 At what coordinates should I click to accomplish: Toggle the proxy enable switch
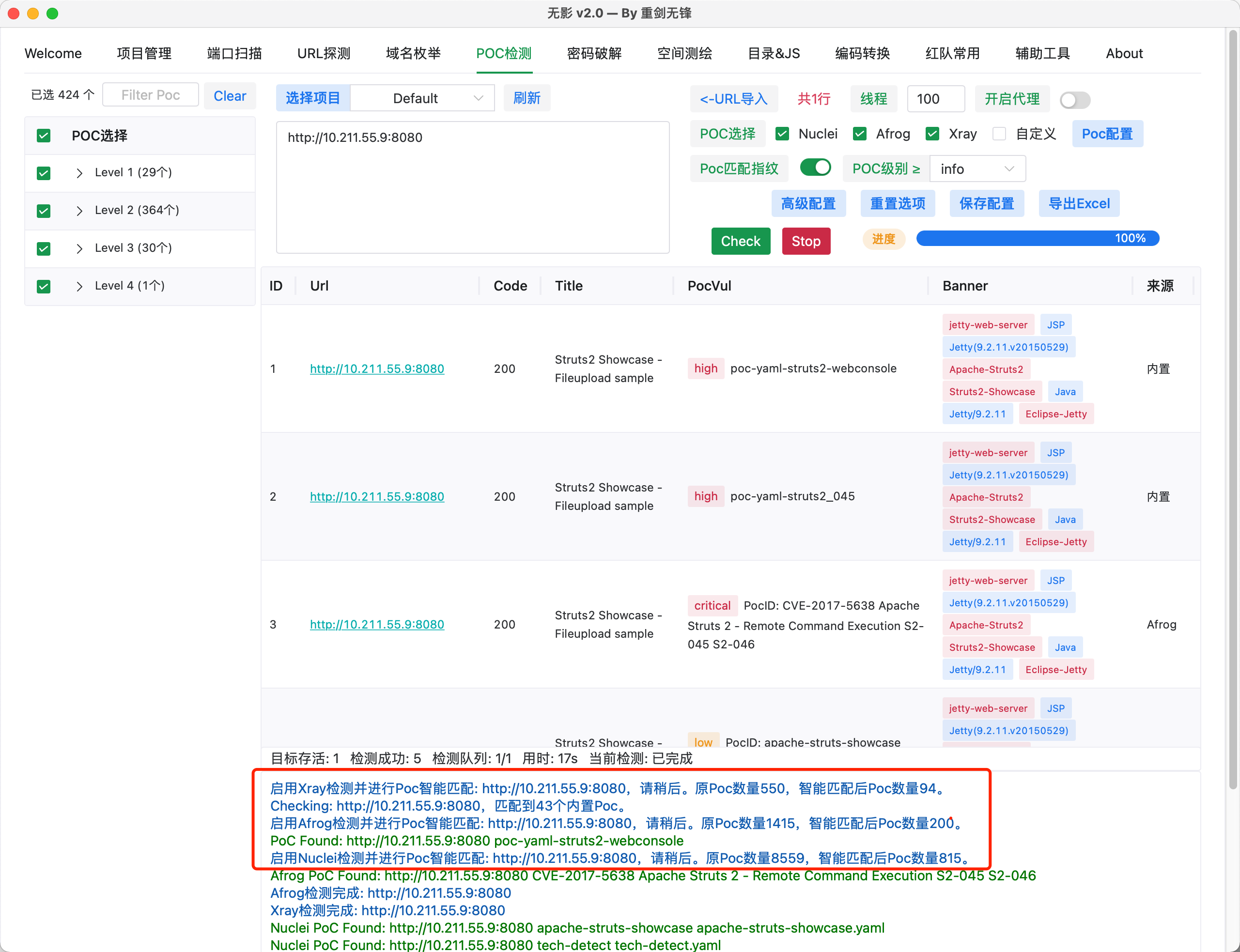click(1075, 100)
